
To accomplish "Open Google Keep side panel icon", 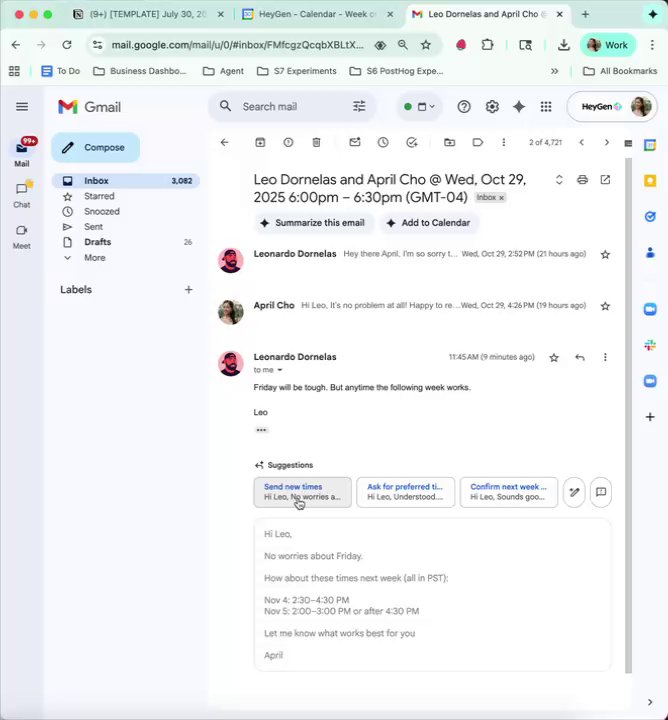I will pyautogui.click(x=650, y=181).
